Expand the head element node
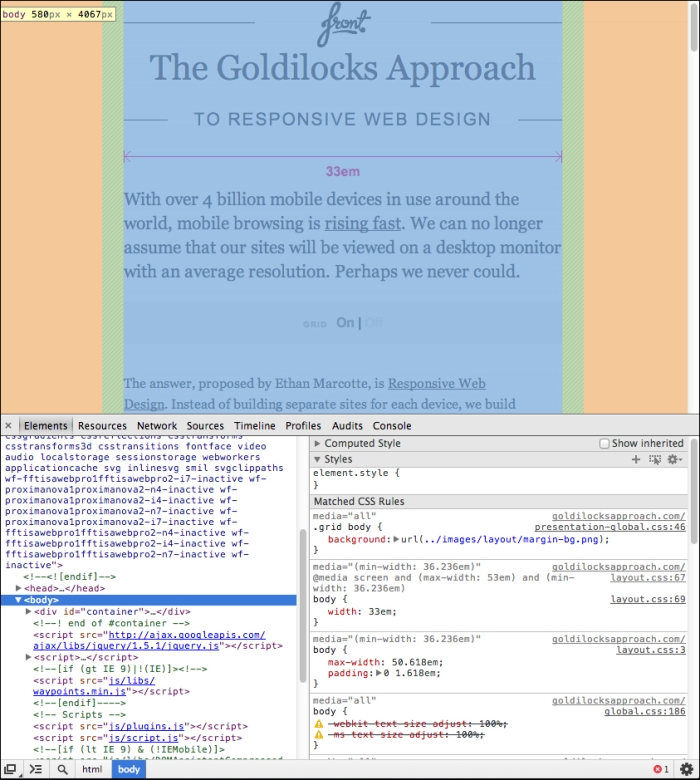The width and height of the screenshot is (700, 780). pos(18,588)
